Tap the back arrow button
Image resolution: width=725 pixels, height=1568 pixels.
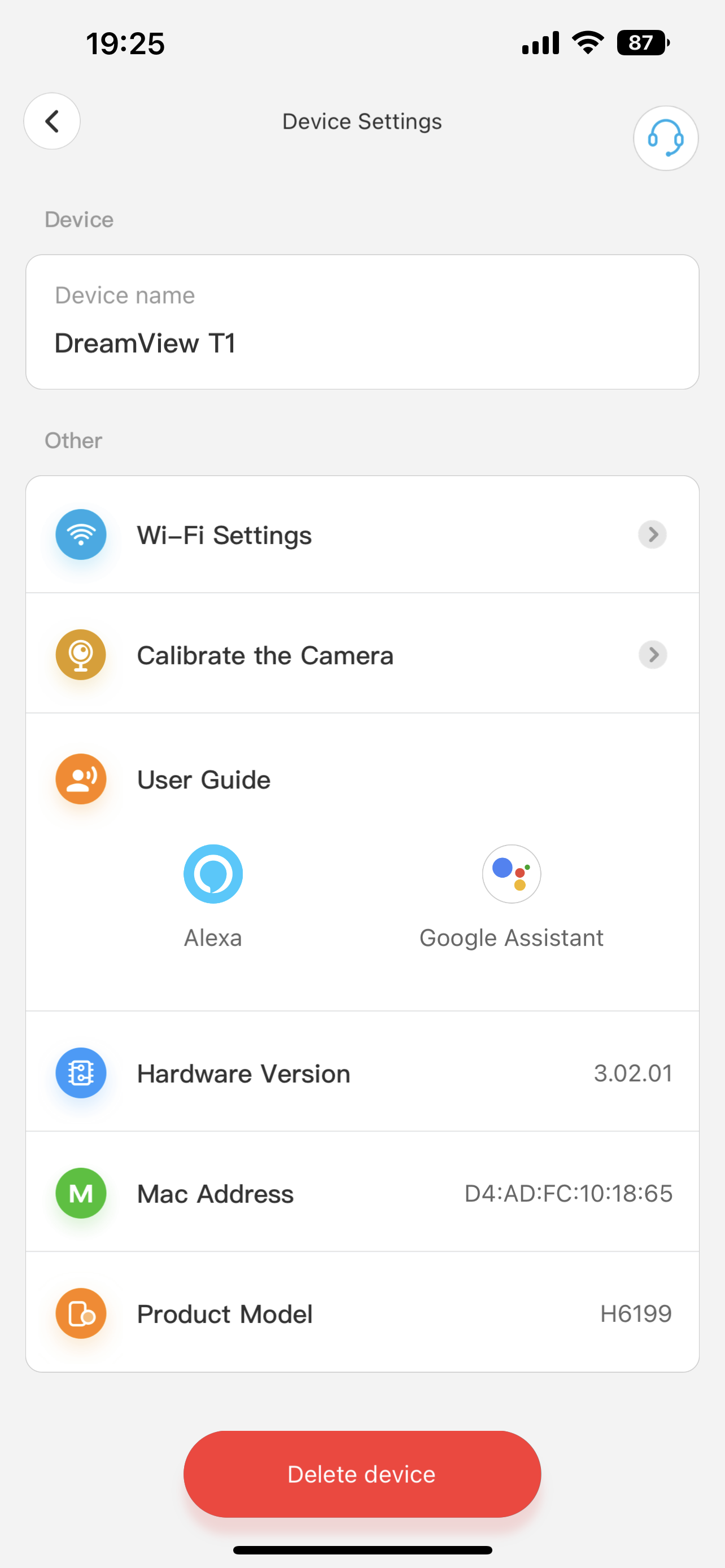52,121
